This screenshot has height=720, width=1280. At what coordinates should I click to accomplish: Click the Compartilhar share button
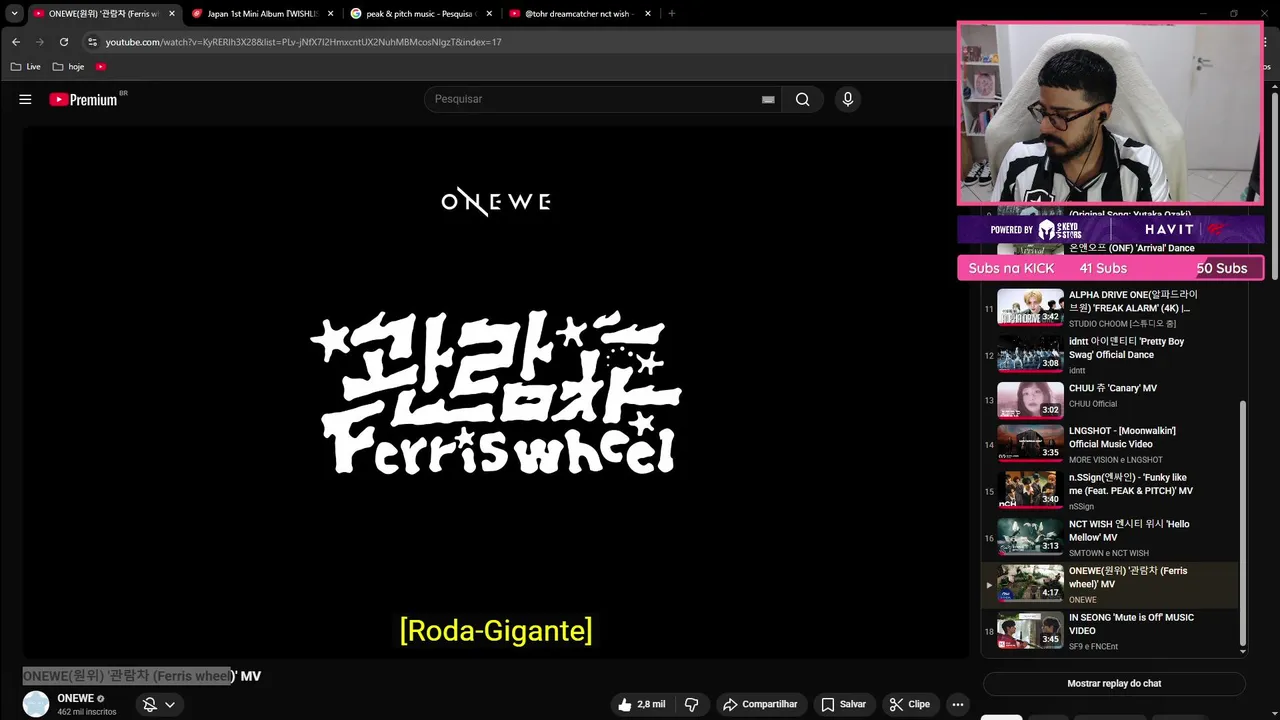coord(760,704)
